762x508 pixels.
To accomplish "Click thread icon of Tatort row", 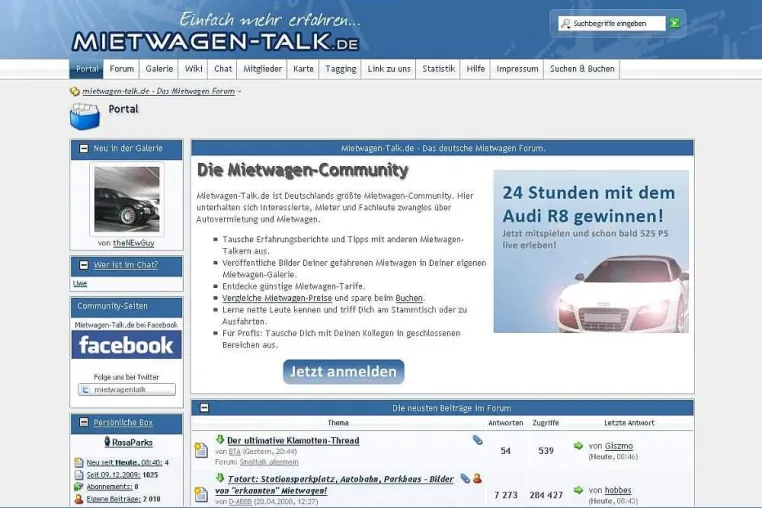I will tap(201, 494).
